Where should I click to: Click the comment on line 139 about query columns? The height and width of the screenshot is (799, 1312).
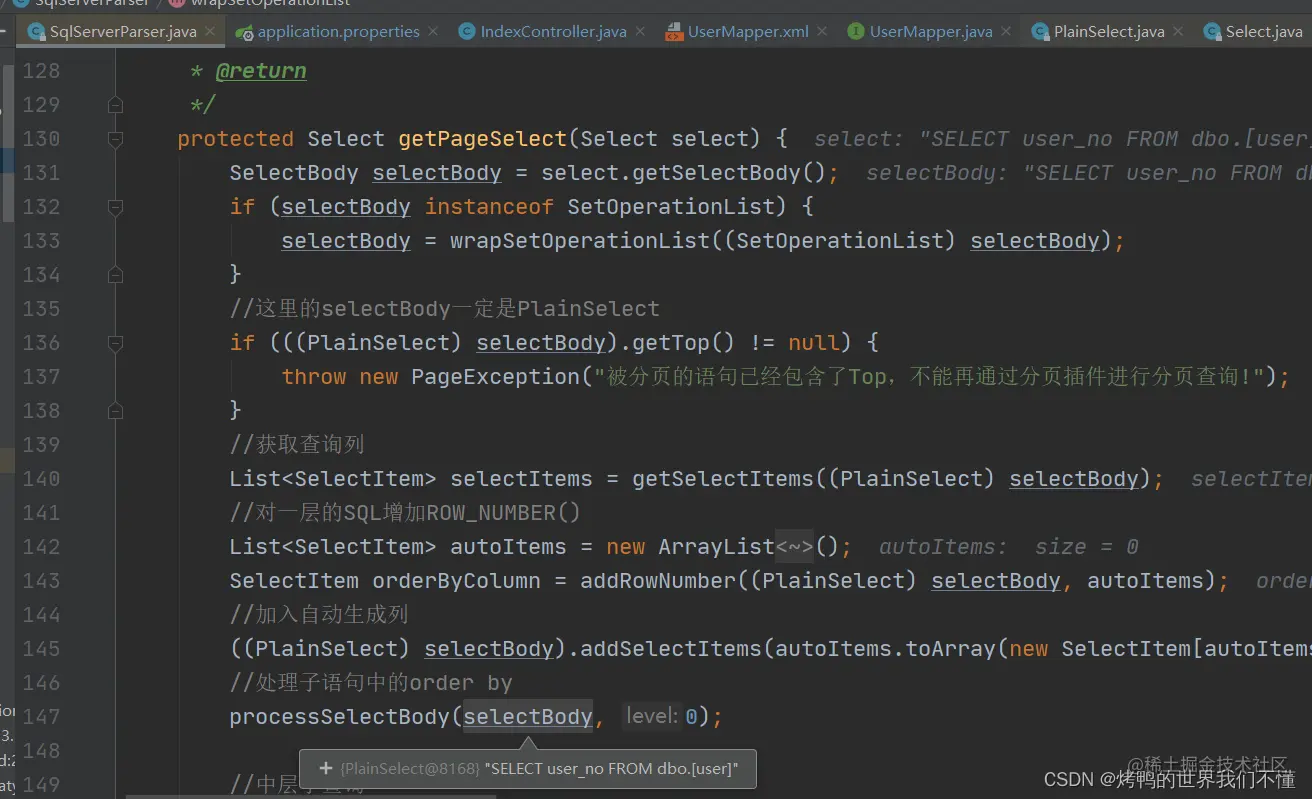click(297, 445)
